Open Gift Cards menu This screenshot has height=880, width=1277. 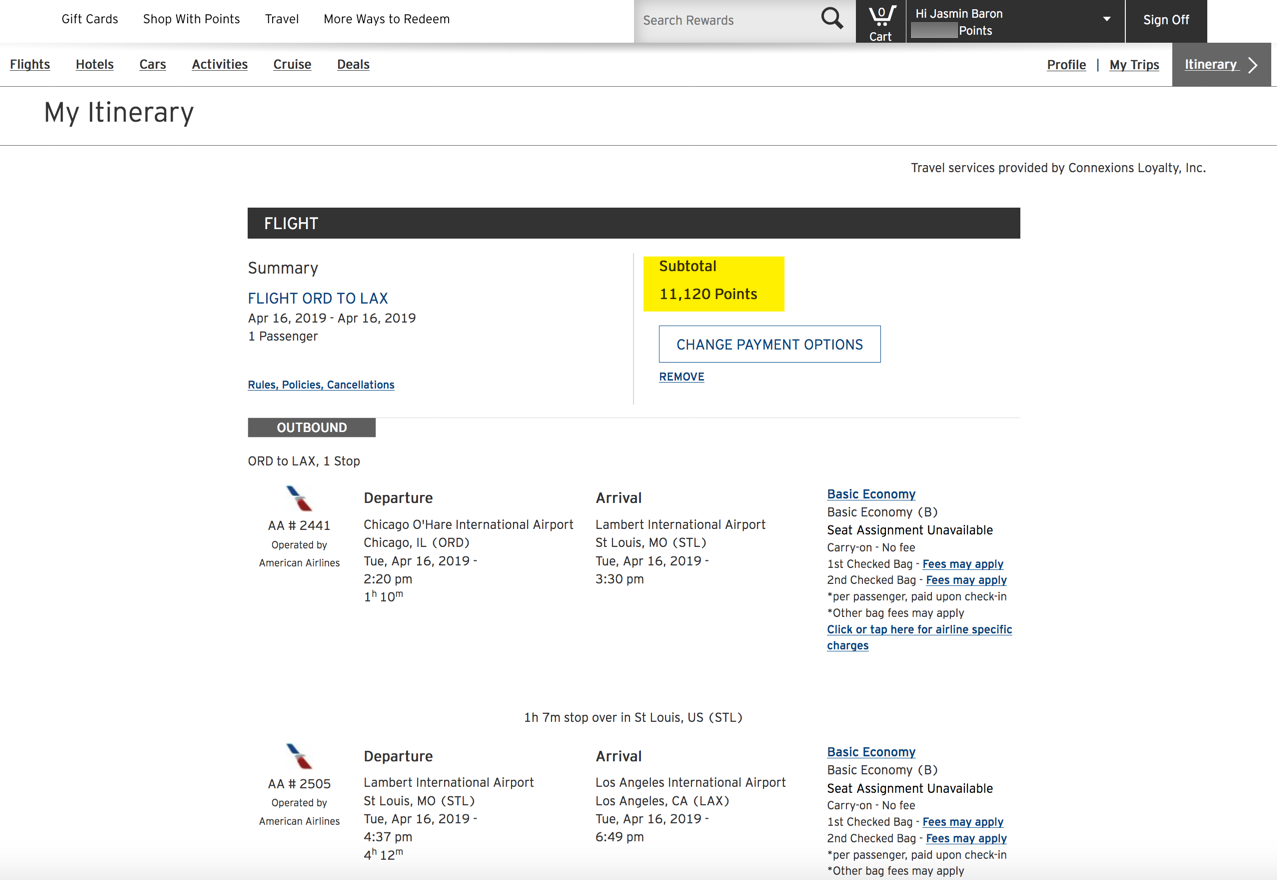90,19
